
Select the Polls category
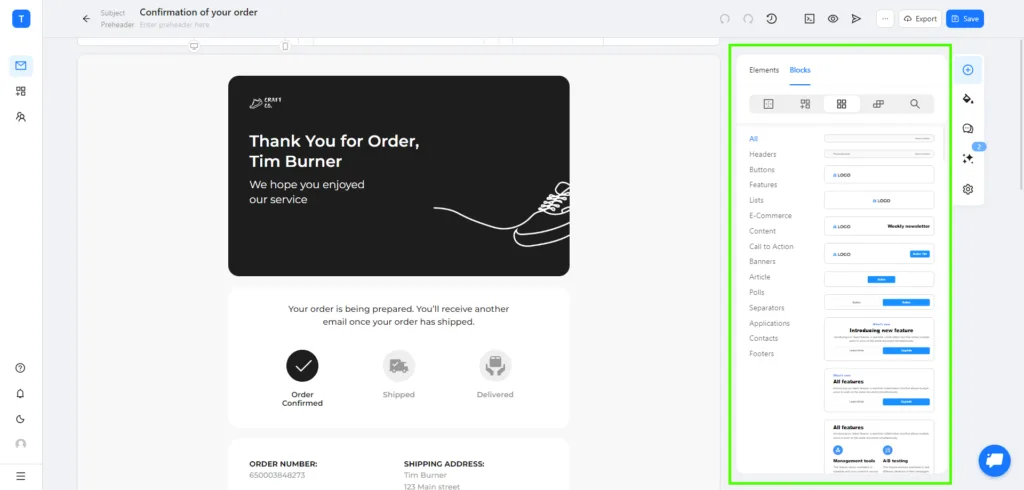pos(757,292)
